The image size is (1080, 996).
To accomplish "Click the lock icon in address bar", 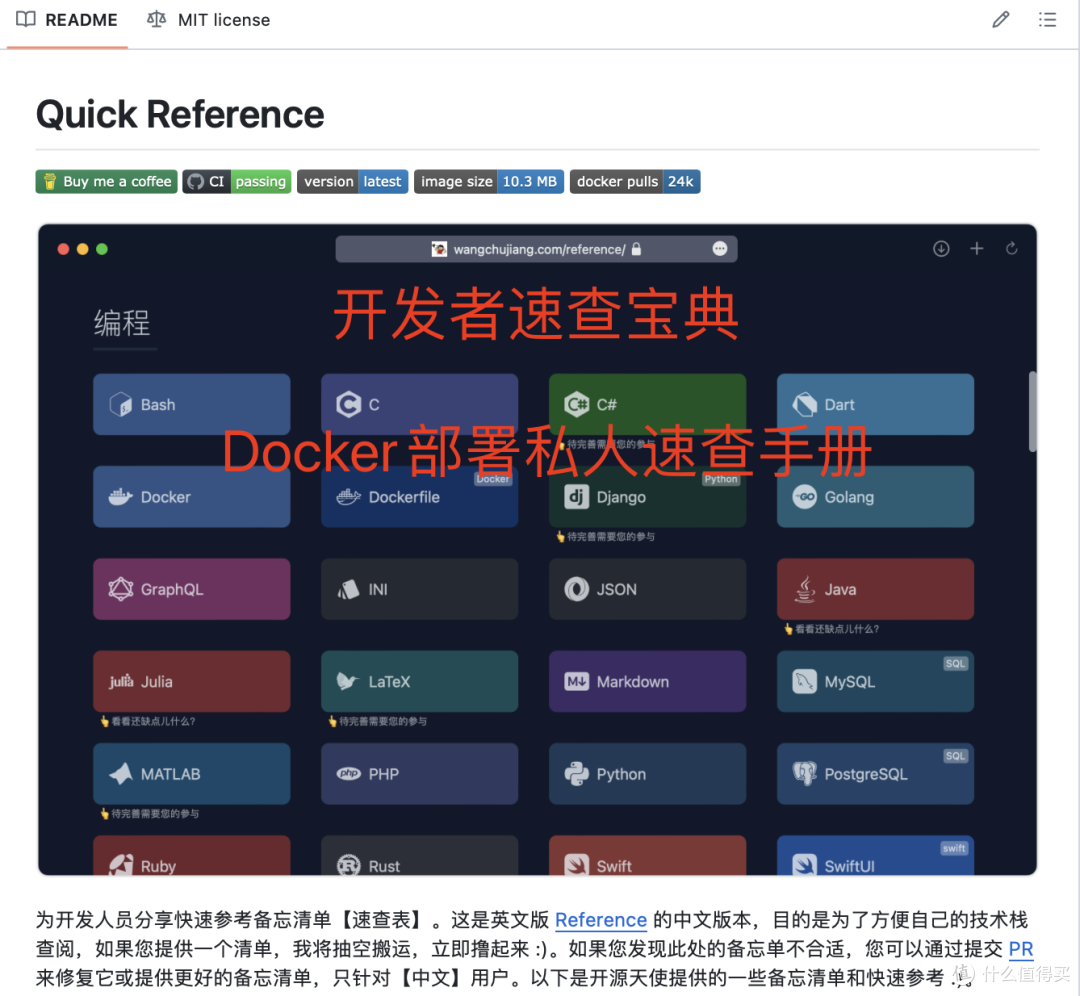I will 636,249.
